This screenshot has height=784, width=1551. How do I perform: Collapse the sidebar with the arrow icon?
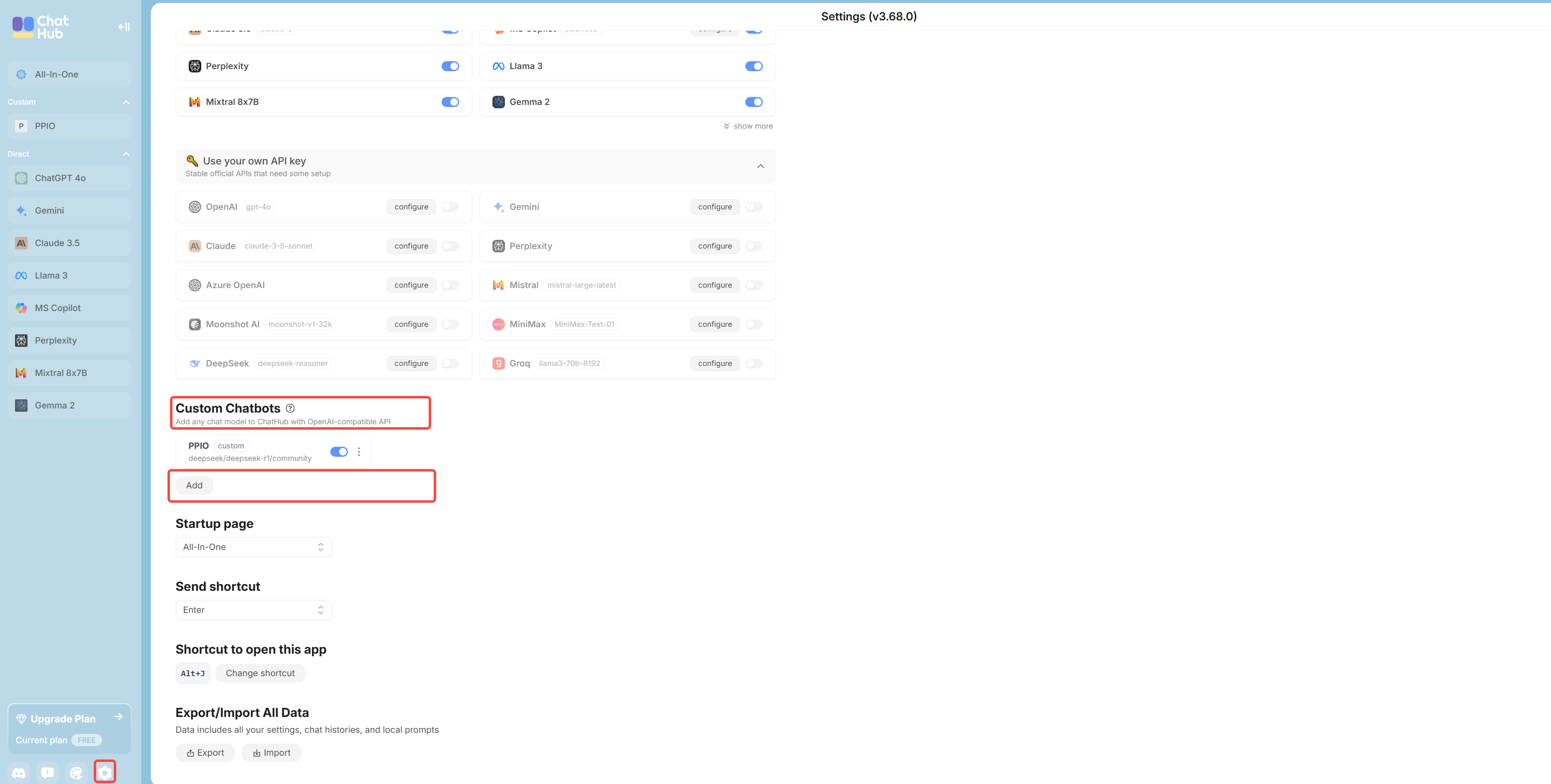123,27
